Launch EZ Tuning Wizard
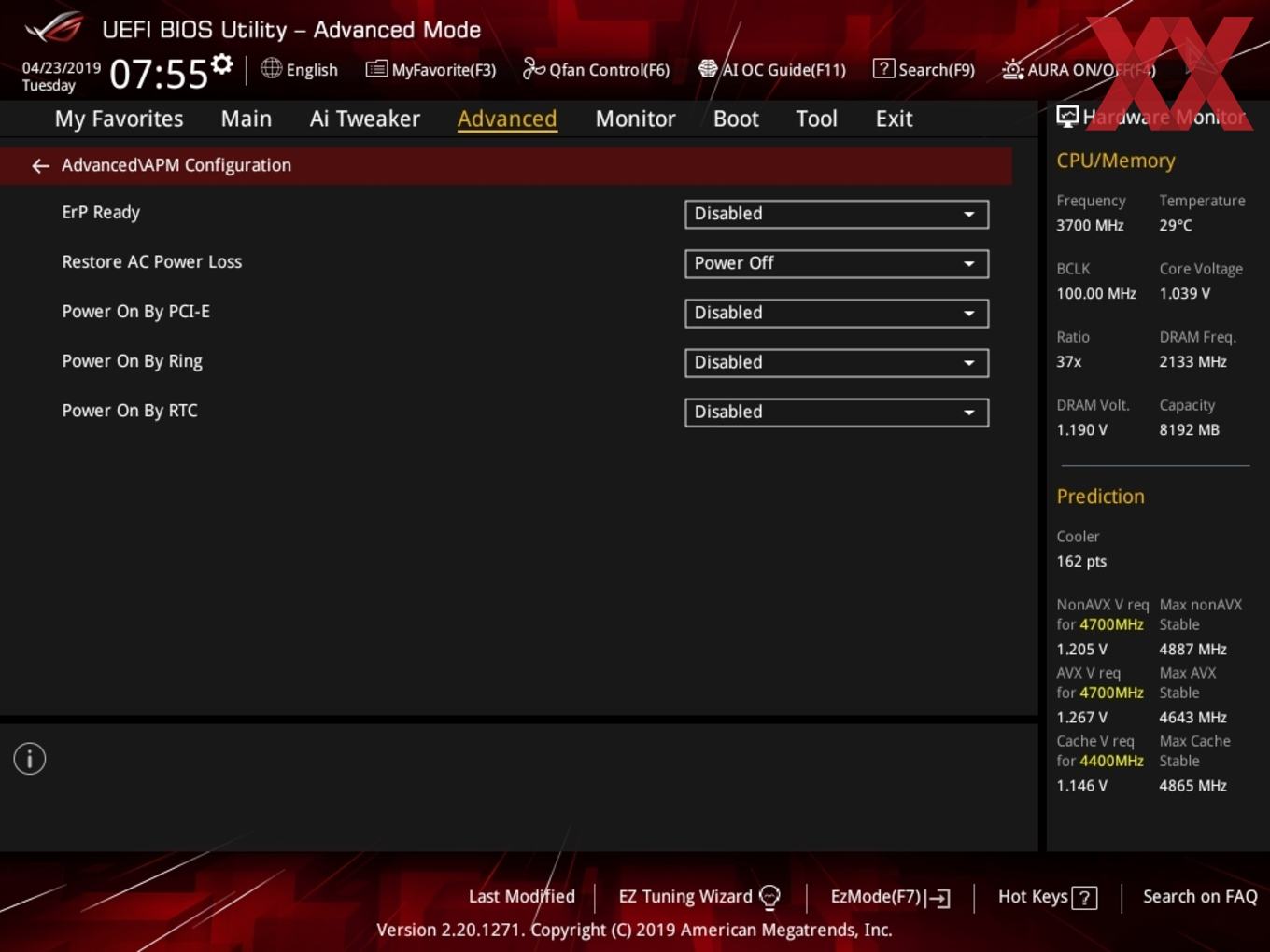The image size is (1270, 952). tap(699, 897)
